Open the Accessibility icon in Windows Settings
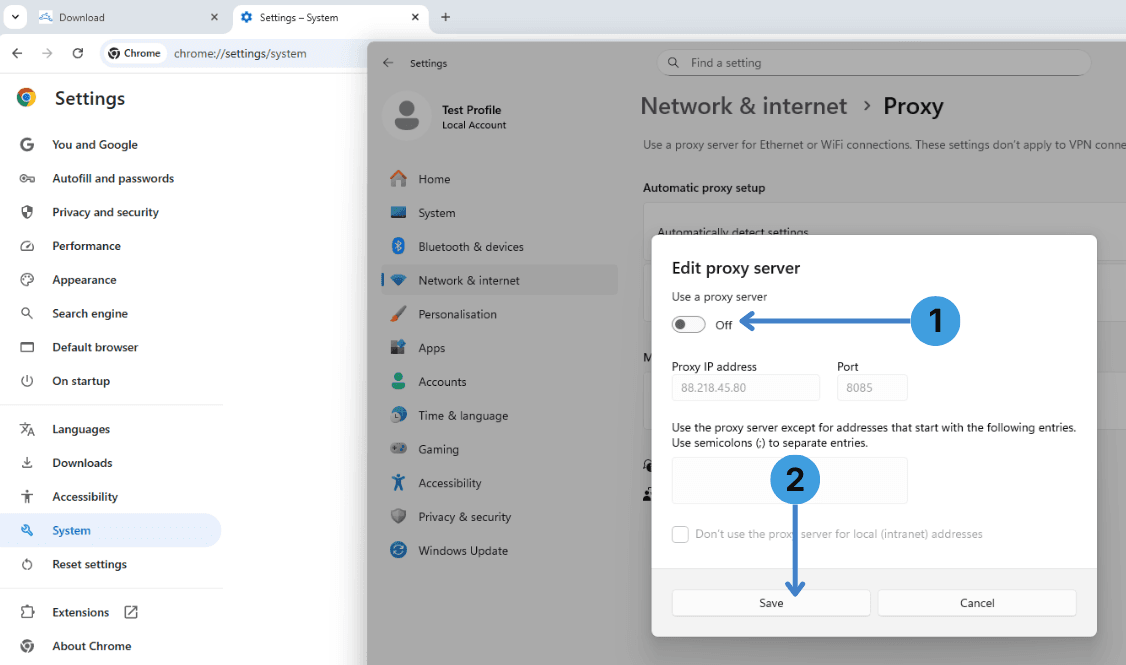 [x=398, y=483]
